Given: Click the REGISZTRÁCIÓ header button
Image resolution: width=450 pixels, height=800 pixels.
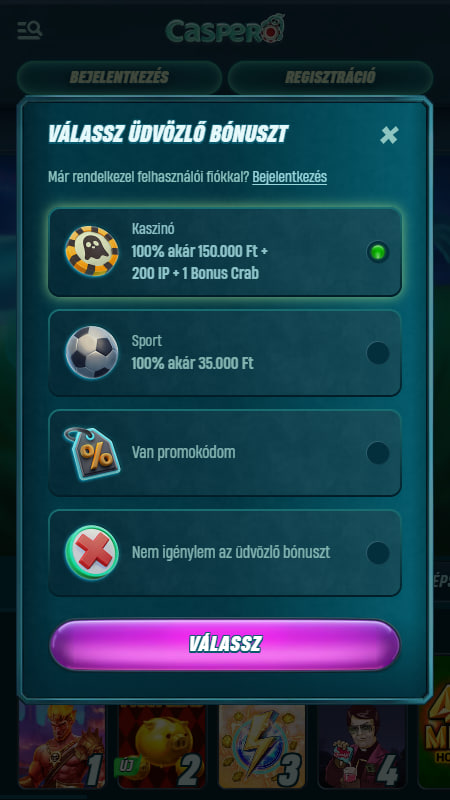Looking at the screenshot, I should (330, 77).
